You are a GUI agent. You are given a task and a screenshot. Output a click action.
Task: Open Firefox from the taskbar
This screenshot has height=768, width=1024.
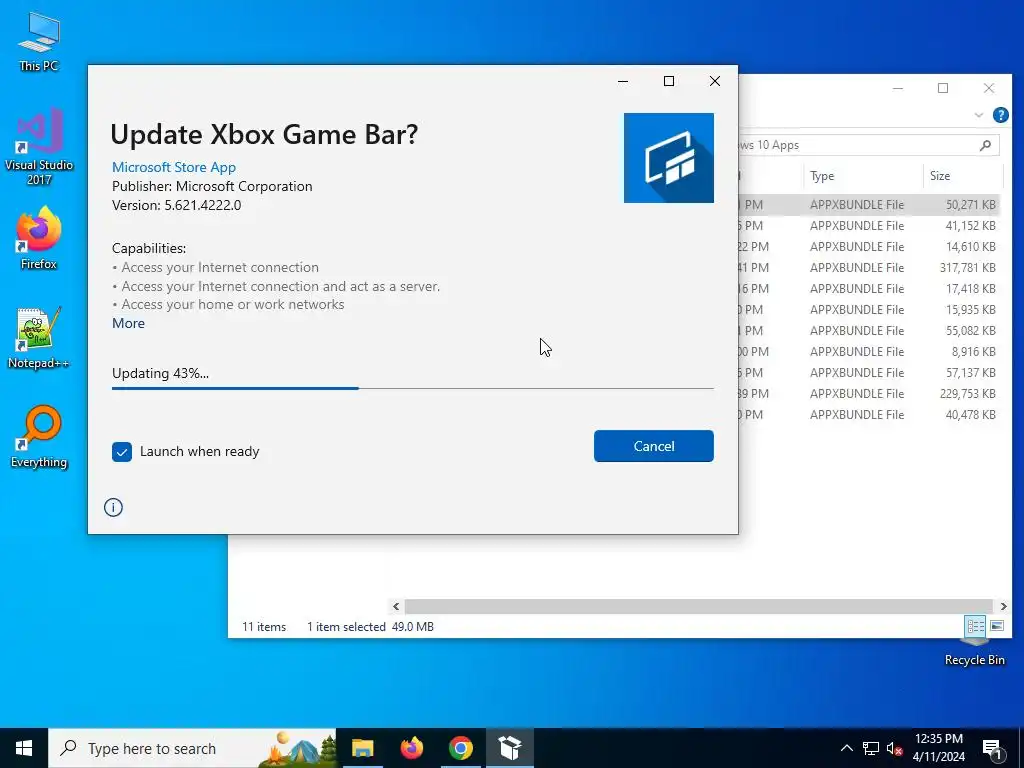411,748
